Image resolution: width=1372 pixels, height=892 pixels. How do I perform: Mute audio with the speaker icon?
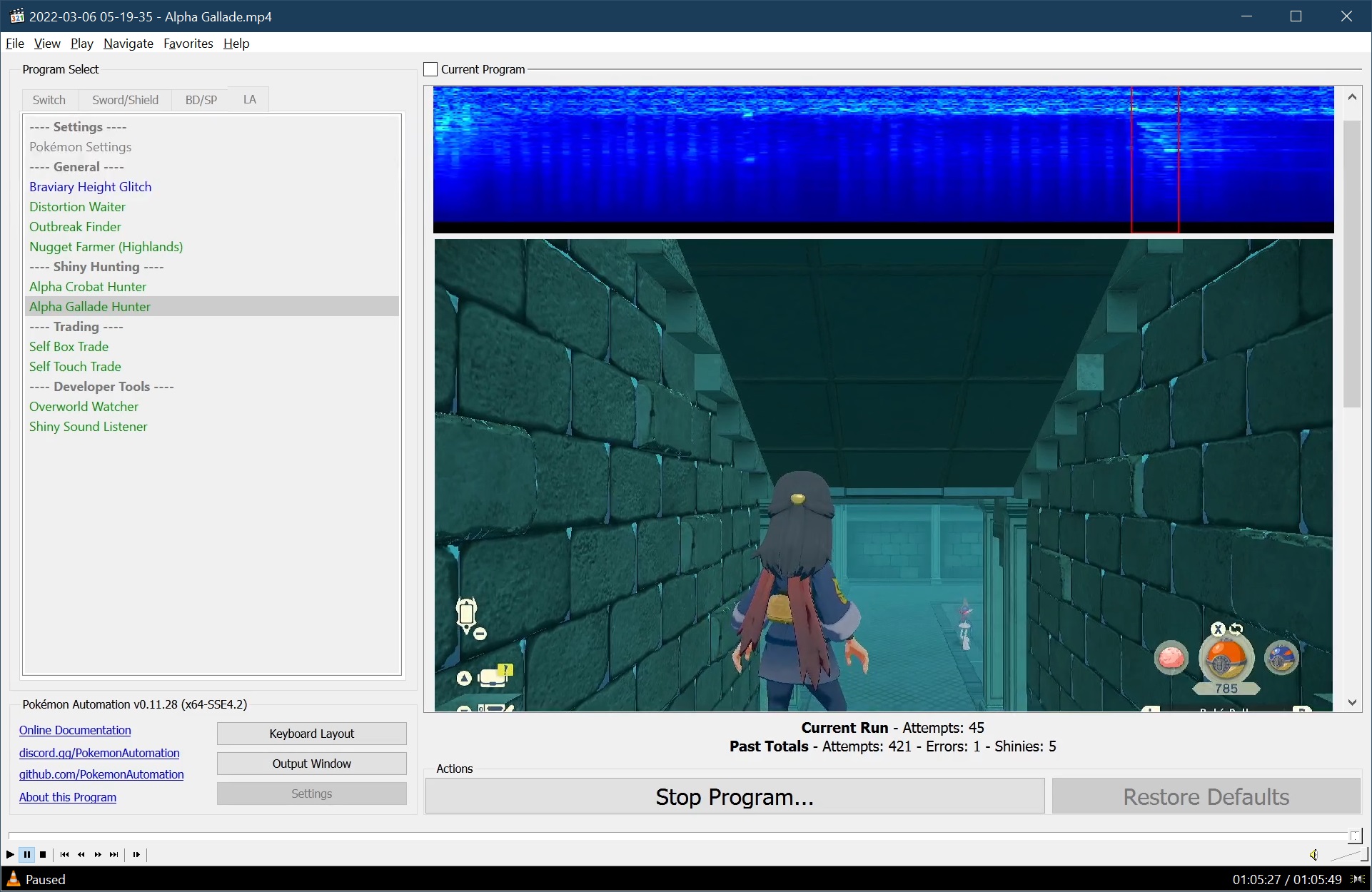(1313, 855)
